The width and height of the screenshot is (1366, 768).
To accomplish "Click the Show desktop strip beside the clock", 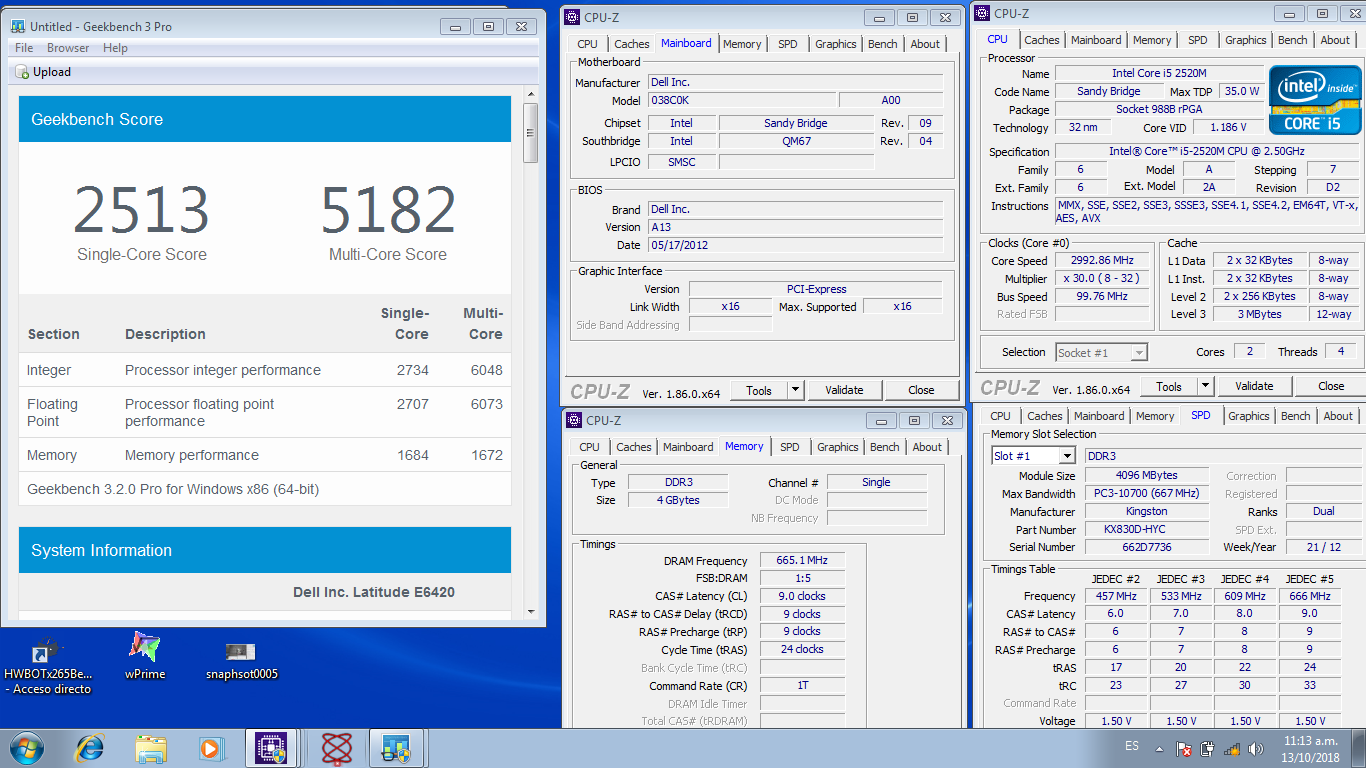I will pyautogui.click(x=1359, y=748).
